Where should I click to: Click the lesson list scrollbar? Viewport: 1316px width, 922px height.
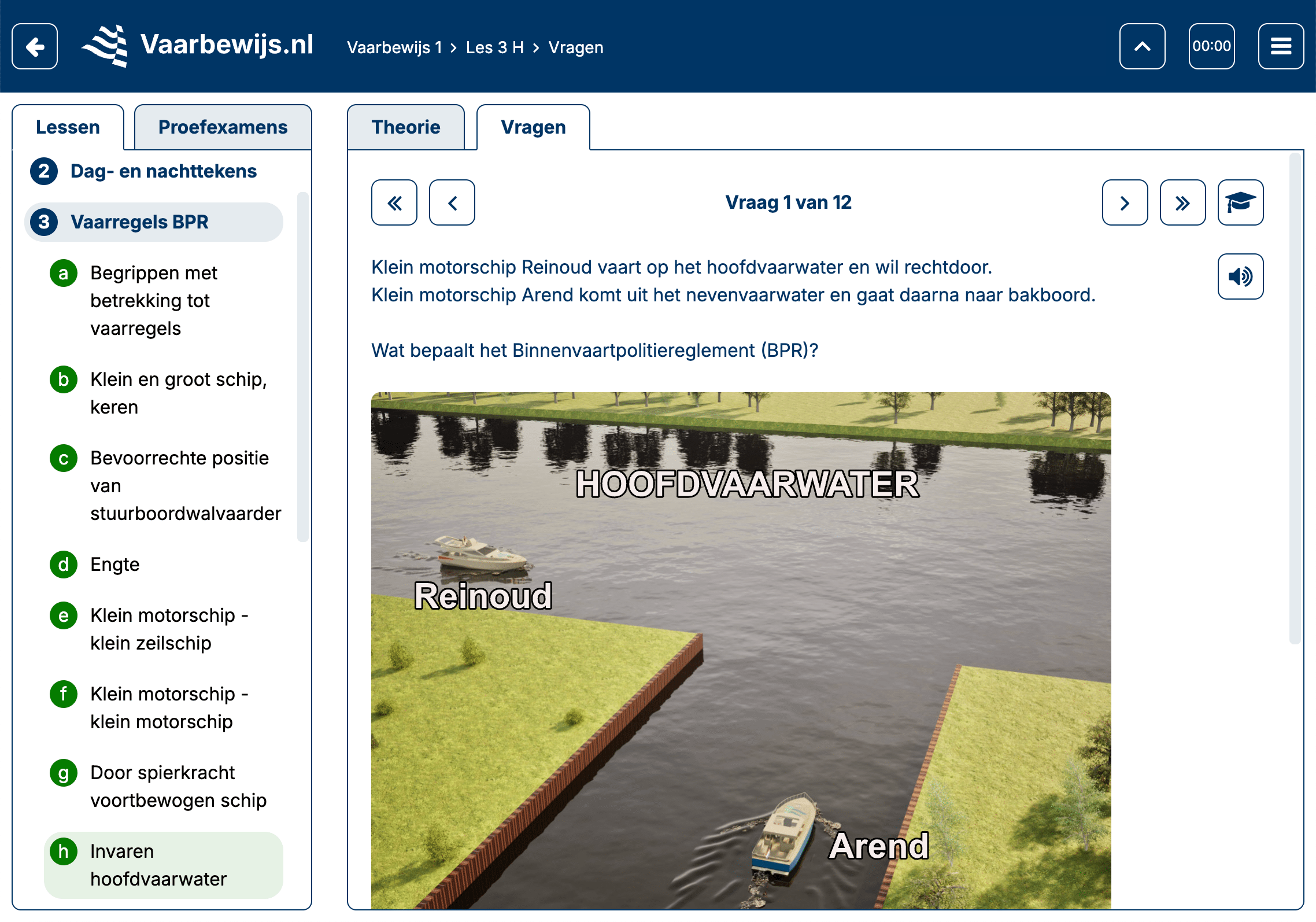coord(302,367)
